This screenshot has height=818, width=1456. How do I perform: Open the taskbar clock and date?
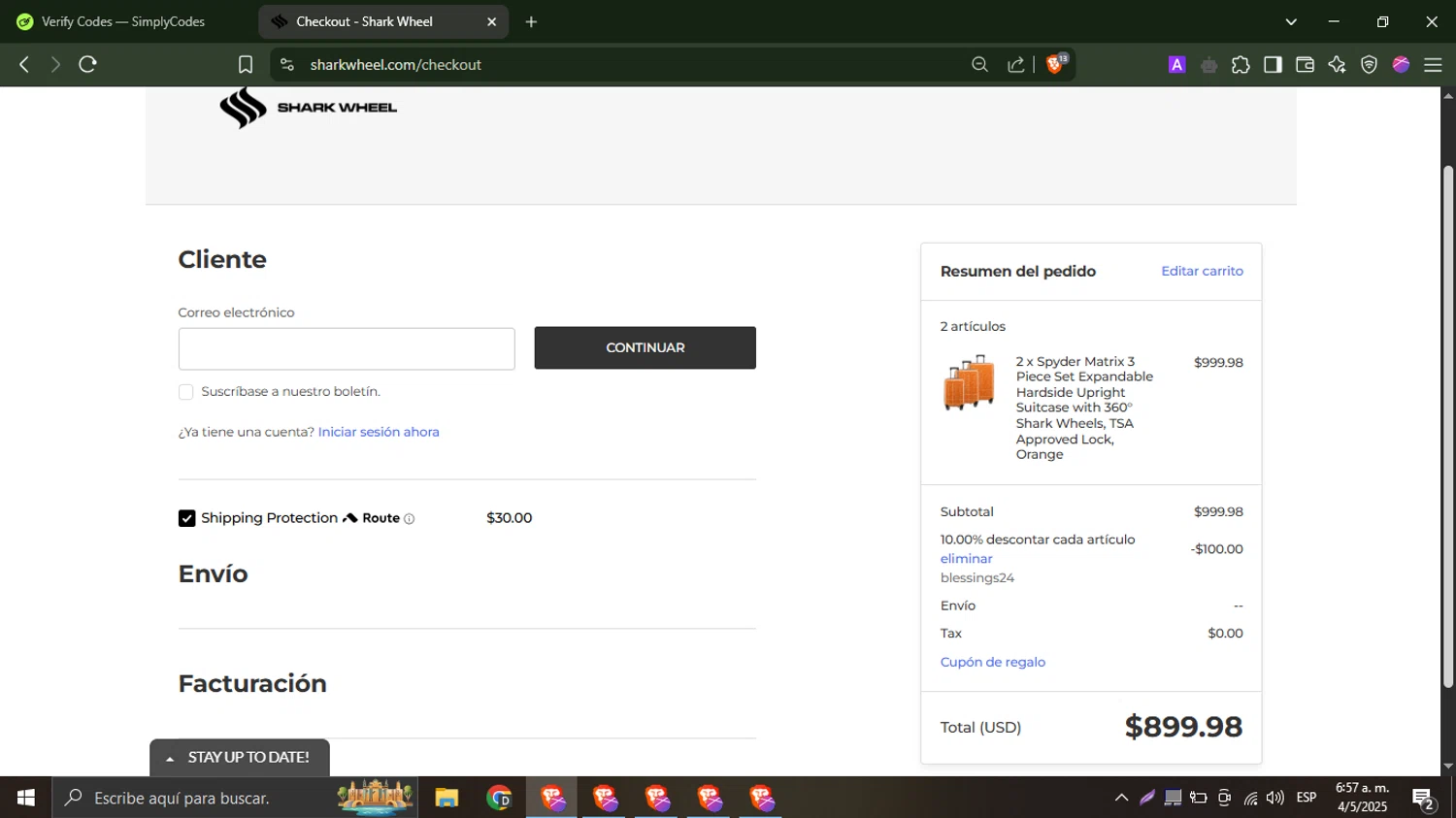[x=1362, y=798]
